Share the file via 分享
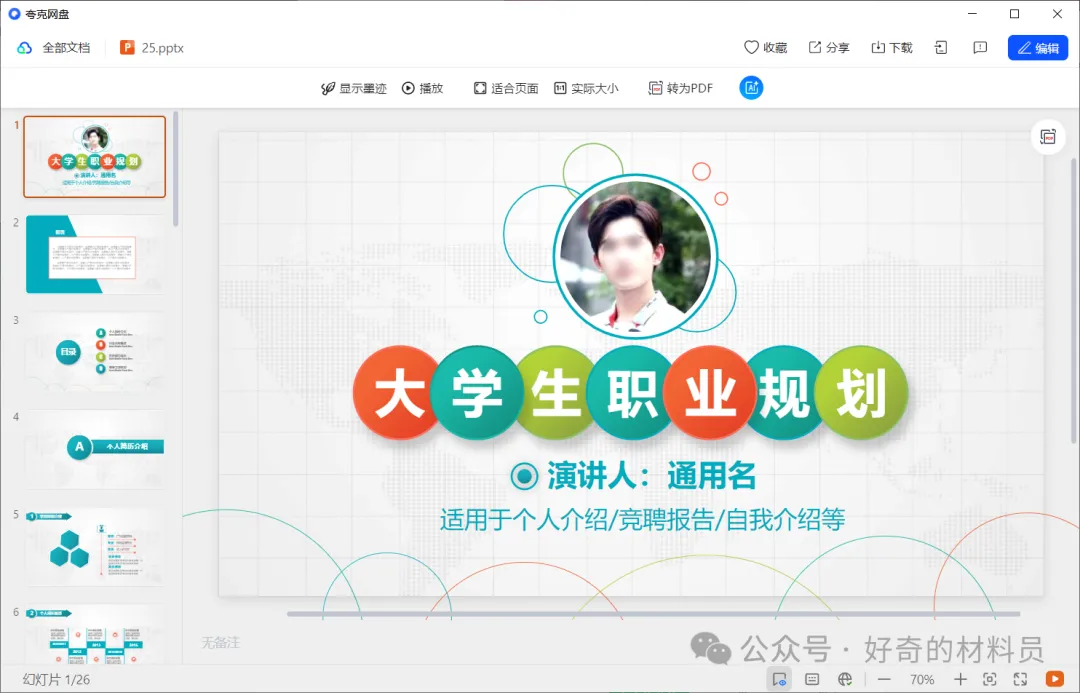 click(829, 48)
